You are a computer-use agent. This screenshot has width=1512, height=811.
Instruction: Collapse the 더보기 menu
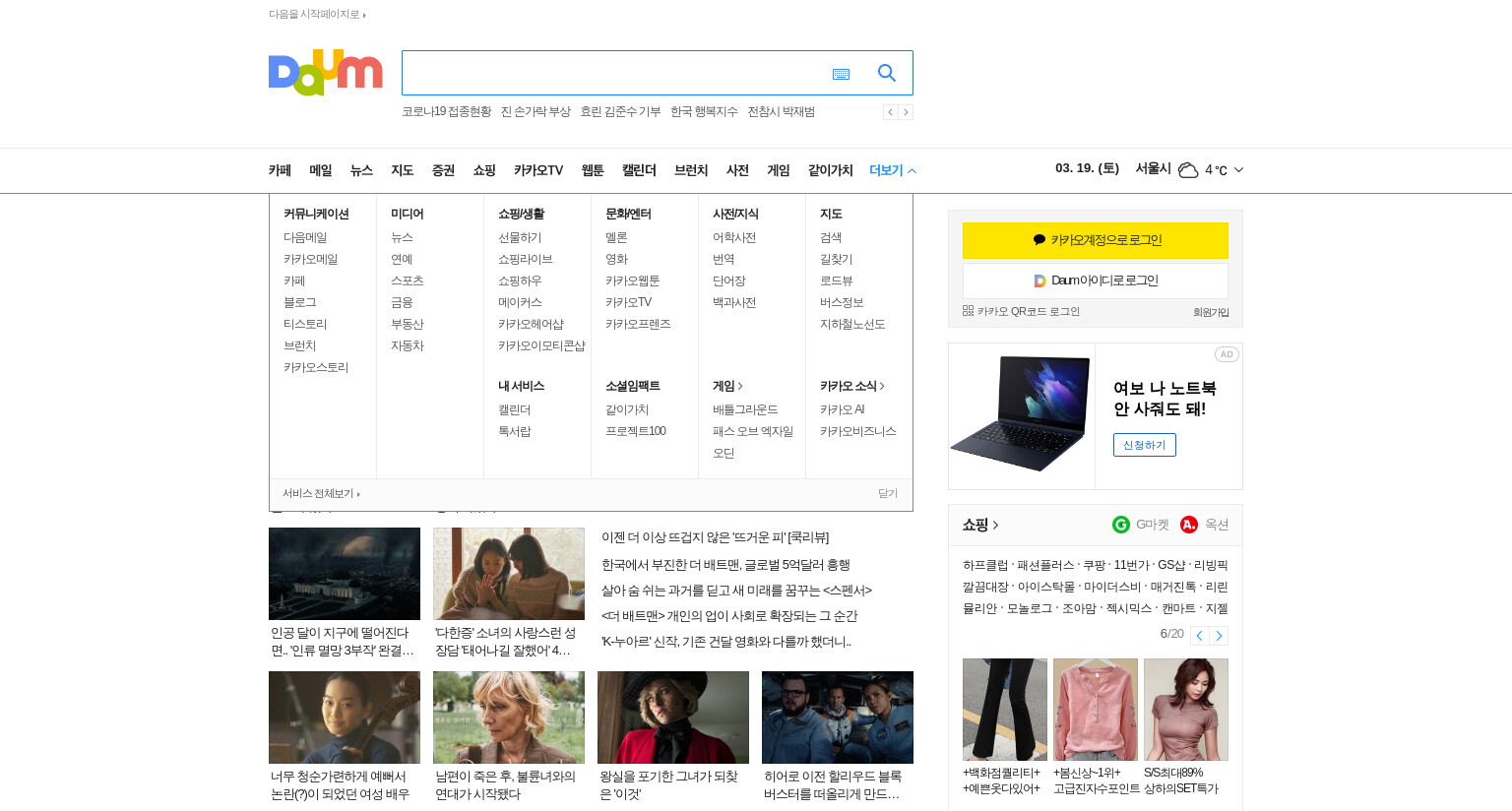[x=893, y=170]
